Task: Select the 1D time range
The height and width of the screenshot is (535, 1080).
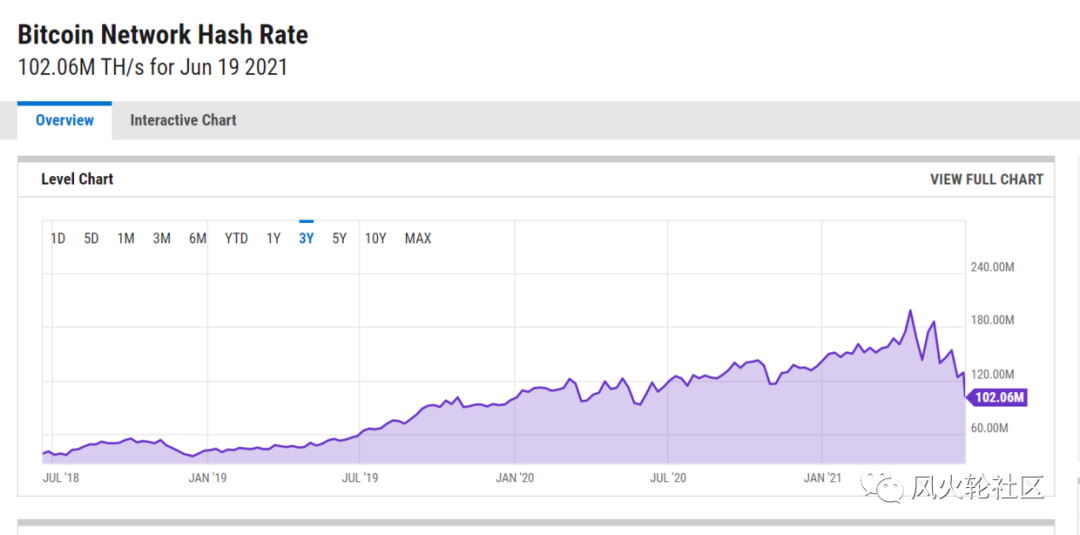Action: click(x=58, y=239)
